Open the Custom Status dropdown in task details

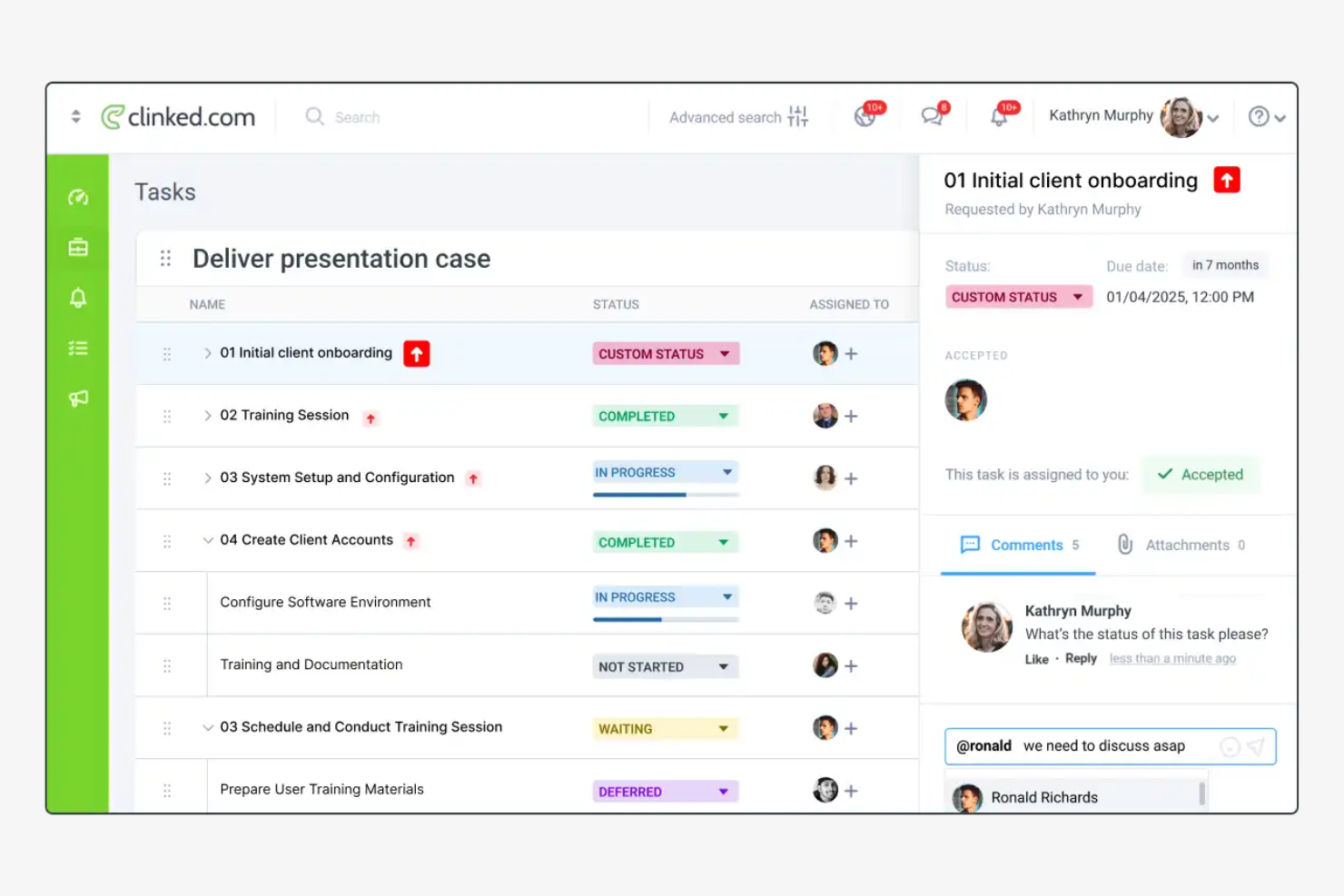point(1018,296)
